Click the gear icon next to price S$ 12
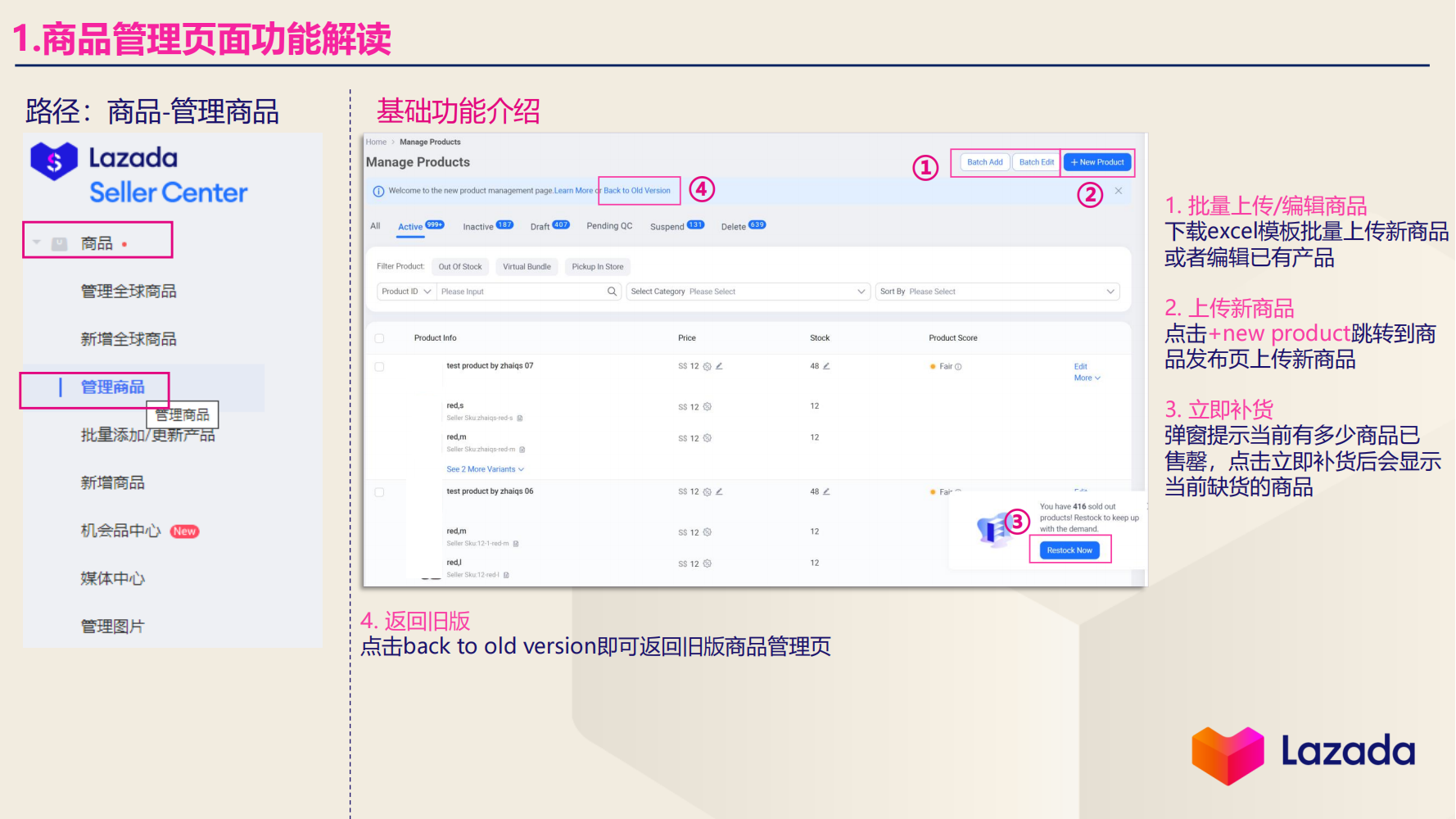 coord(706,366)
